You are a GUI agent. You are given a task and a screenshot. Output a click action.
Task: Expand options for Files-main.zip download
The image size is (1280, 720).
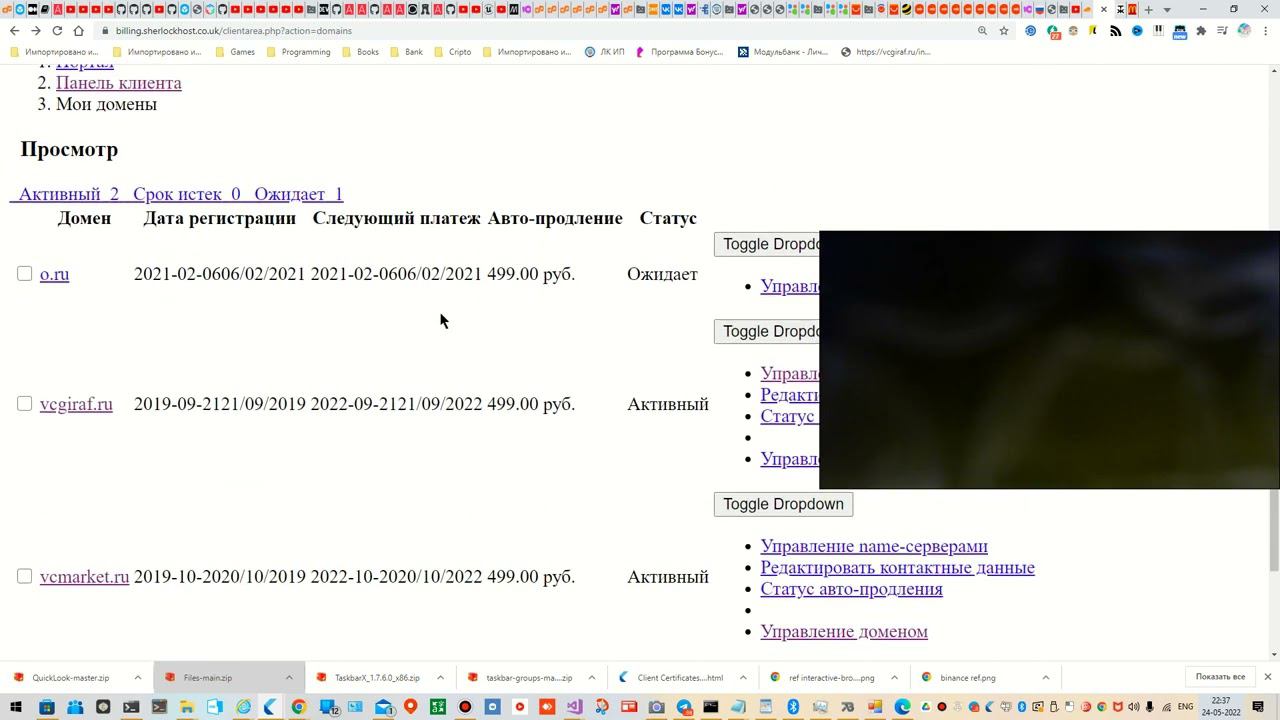289,678
